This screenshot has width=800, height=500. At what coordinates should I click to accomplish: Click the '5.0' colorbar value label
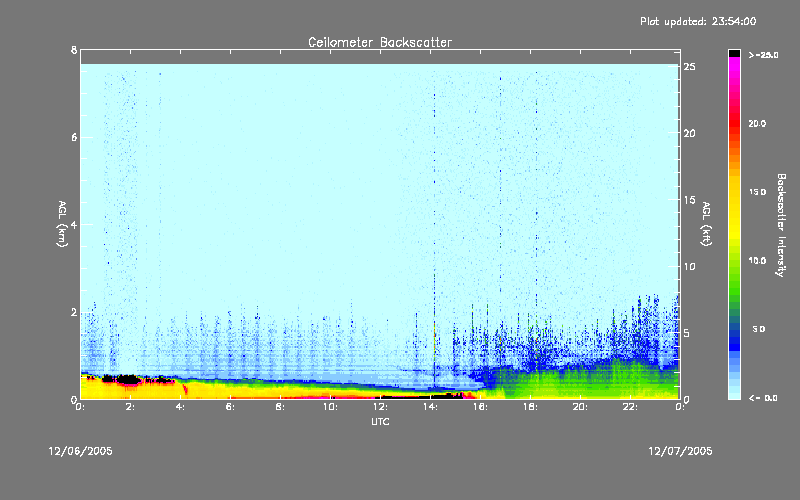point(759,329)
